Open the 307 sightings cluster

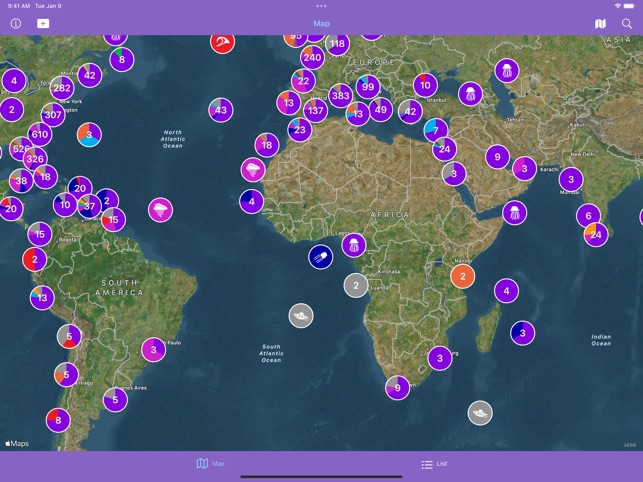pyautogui.click(x=53, y=114)
